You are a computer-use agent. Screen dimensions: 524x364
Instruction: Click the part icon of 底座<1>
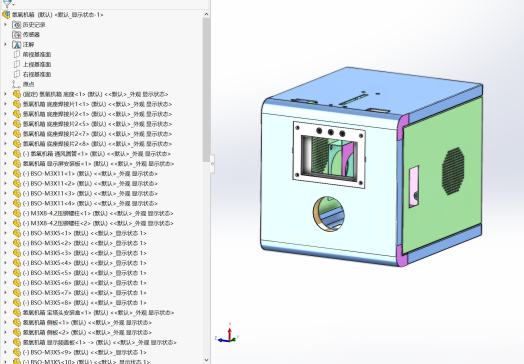click(17, 94)
